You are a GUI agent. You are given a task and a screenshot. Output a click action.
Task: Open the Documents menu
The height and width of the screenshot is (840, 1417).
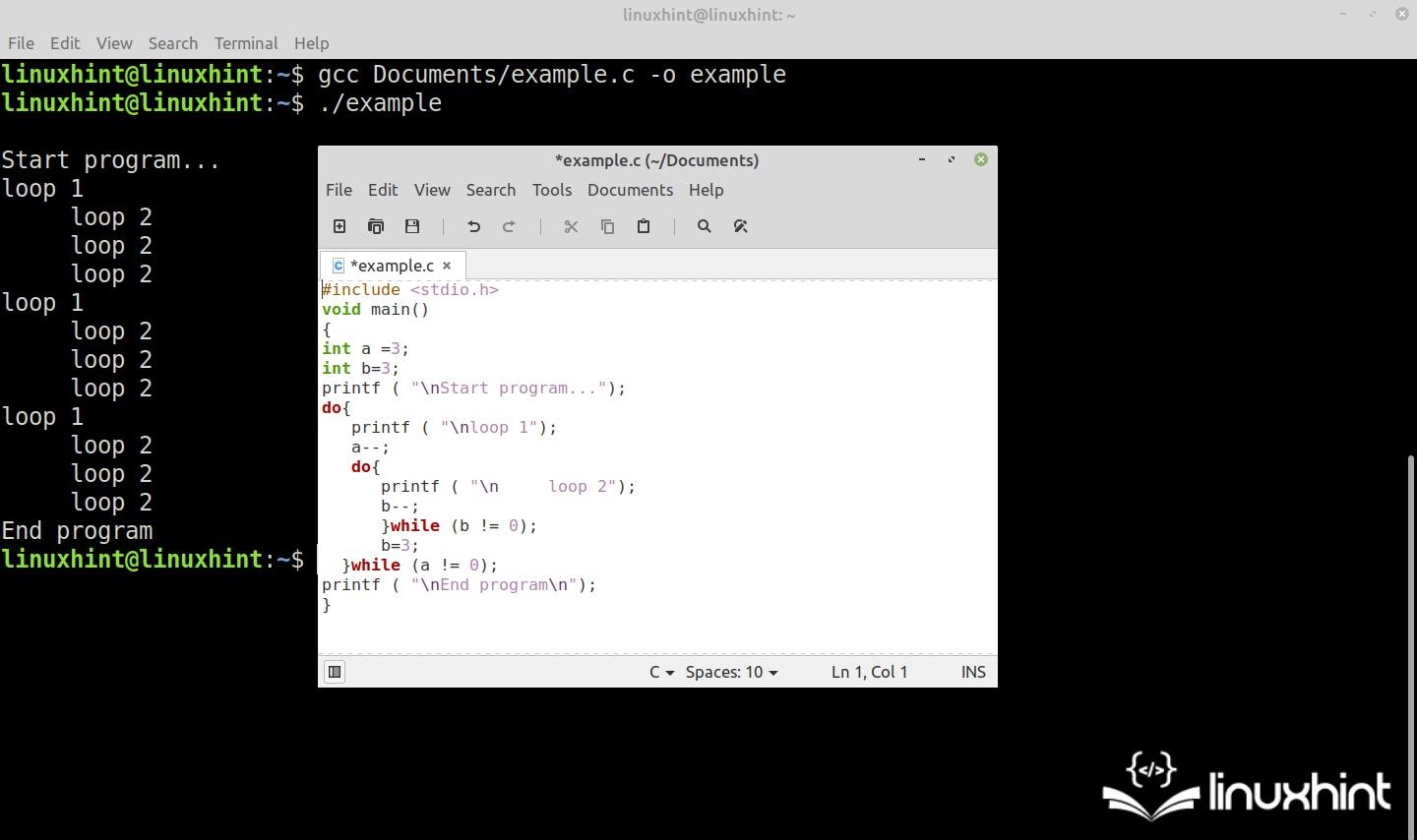[x=630, y=190]
